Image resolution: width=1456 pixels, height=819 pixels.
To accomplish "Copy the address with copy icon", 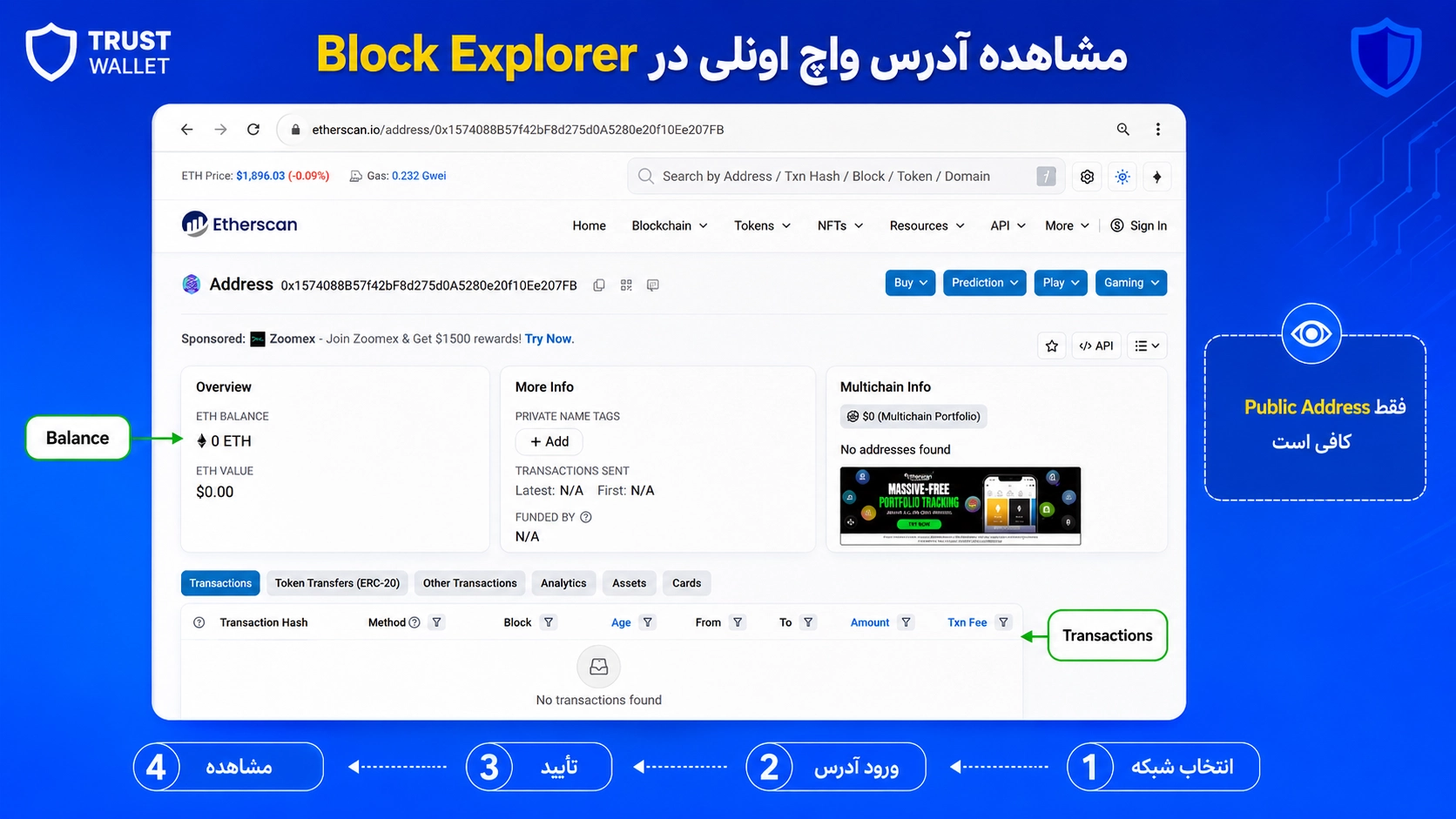I will (599, 285).
